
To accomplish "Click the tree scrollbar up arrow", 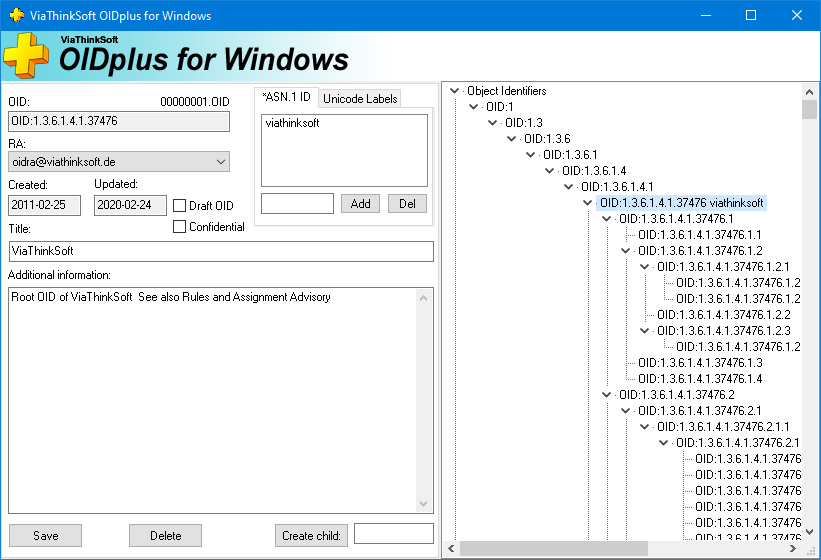I will coord(809,92).
